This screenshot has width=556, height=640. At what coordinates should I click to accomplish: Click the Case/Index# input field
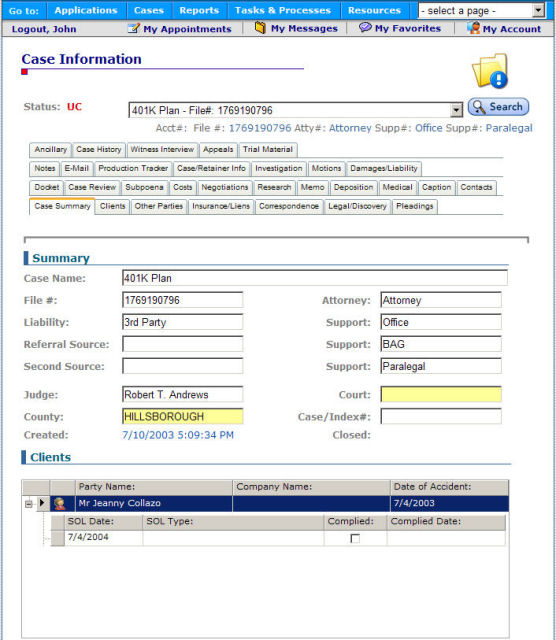pyautogui.click(x=441, y=417)
